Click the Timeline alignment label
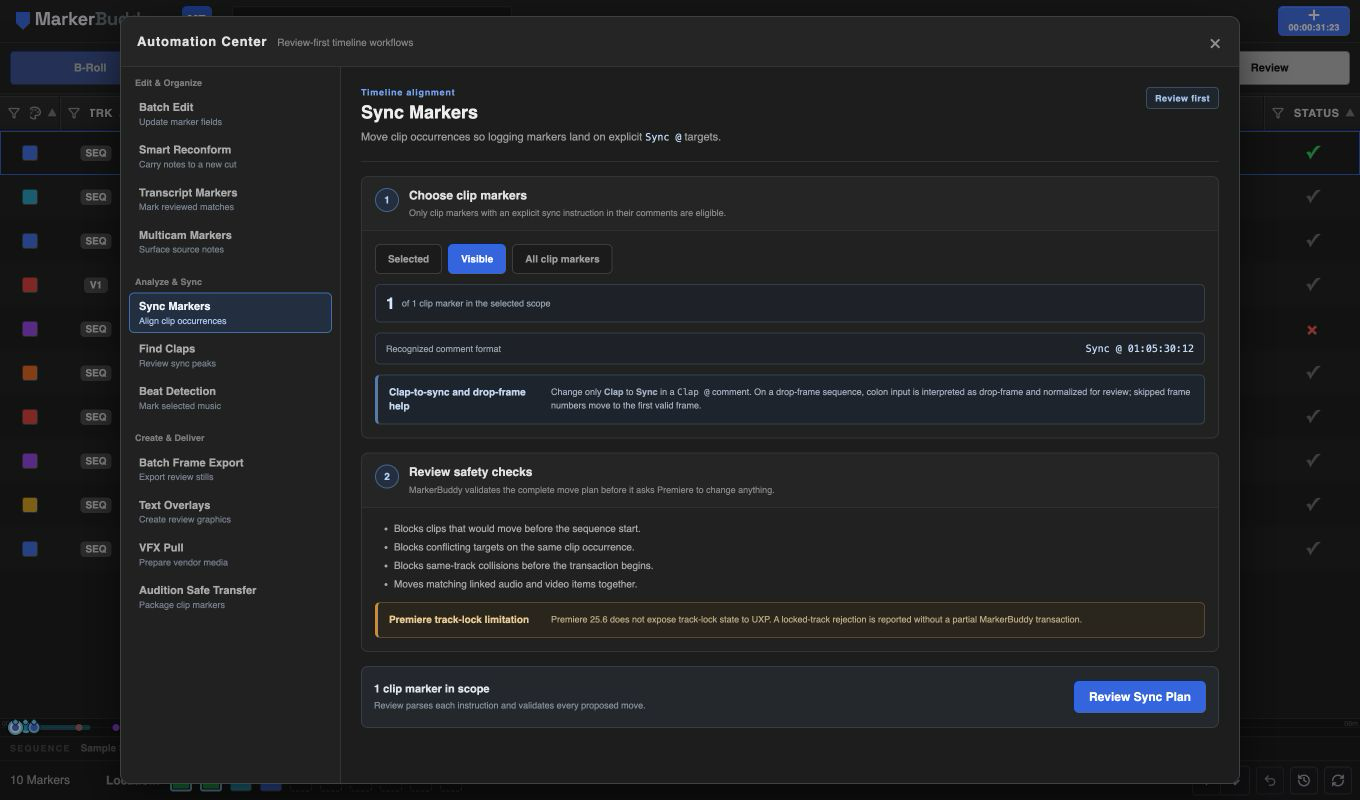1360x800 pixels. 408,92
